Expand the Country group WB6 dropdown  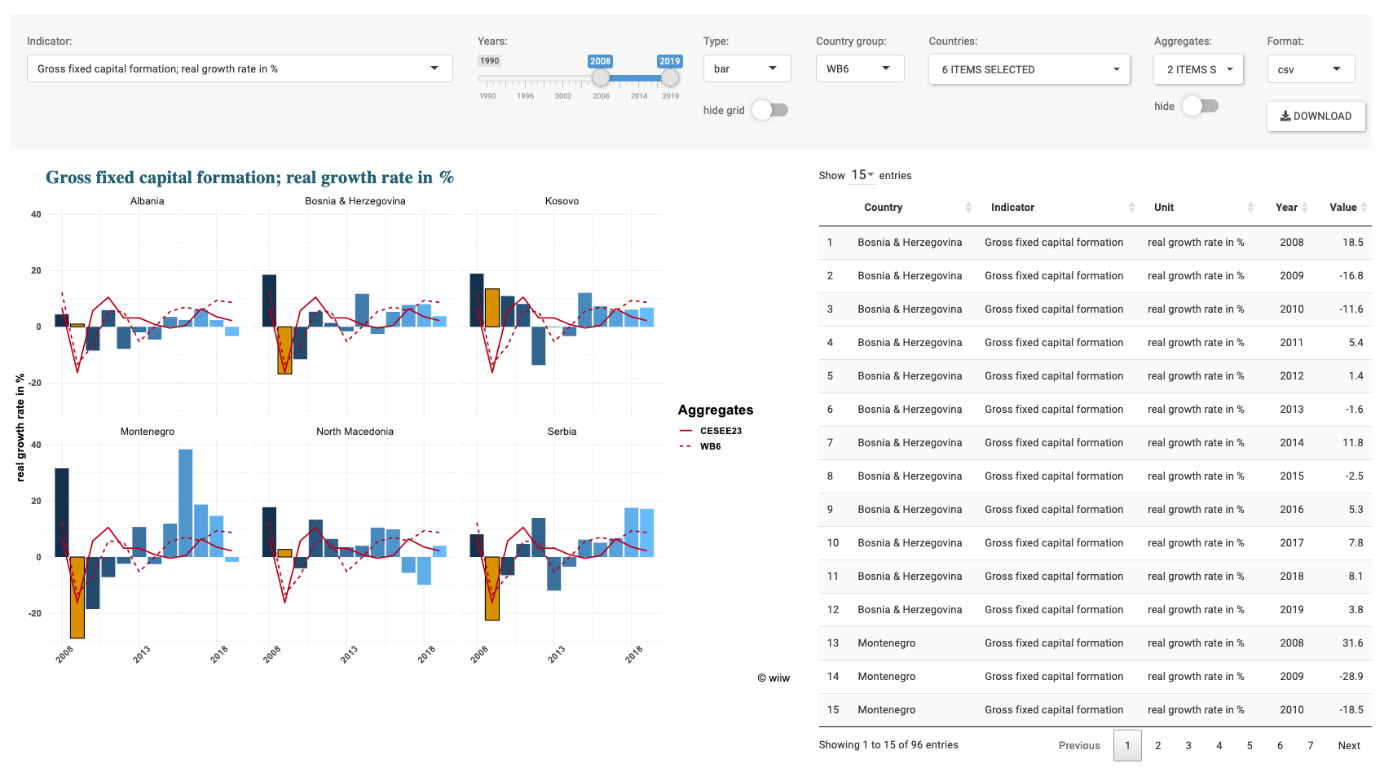(x=859, y=69)
